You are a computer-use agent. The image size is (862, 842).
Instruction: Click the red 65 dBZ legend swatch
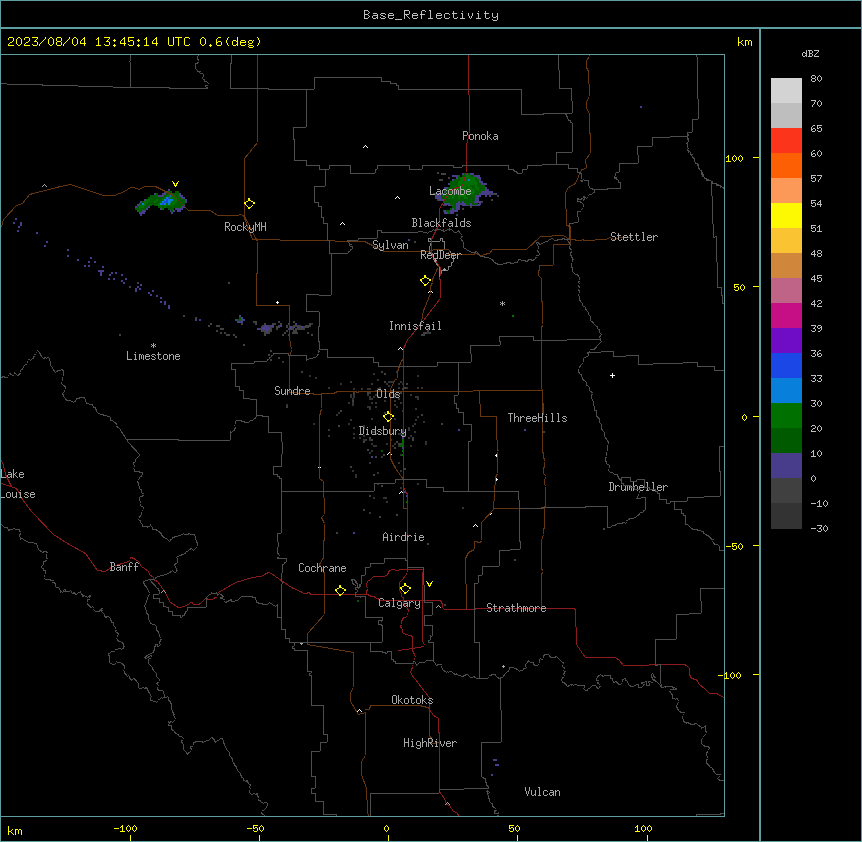coord(786,140)
